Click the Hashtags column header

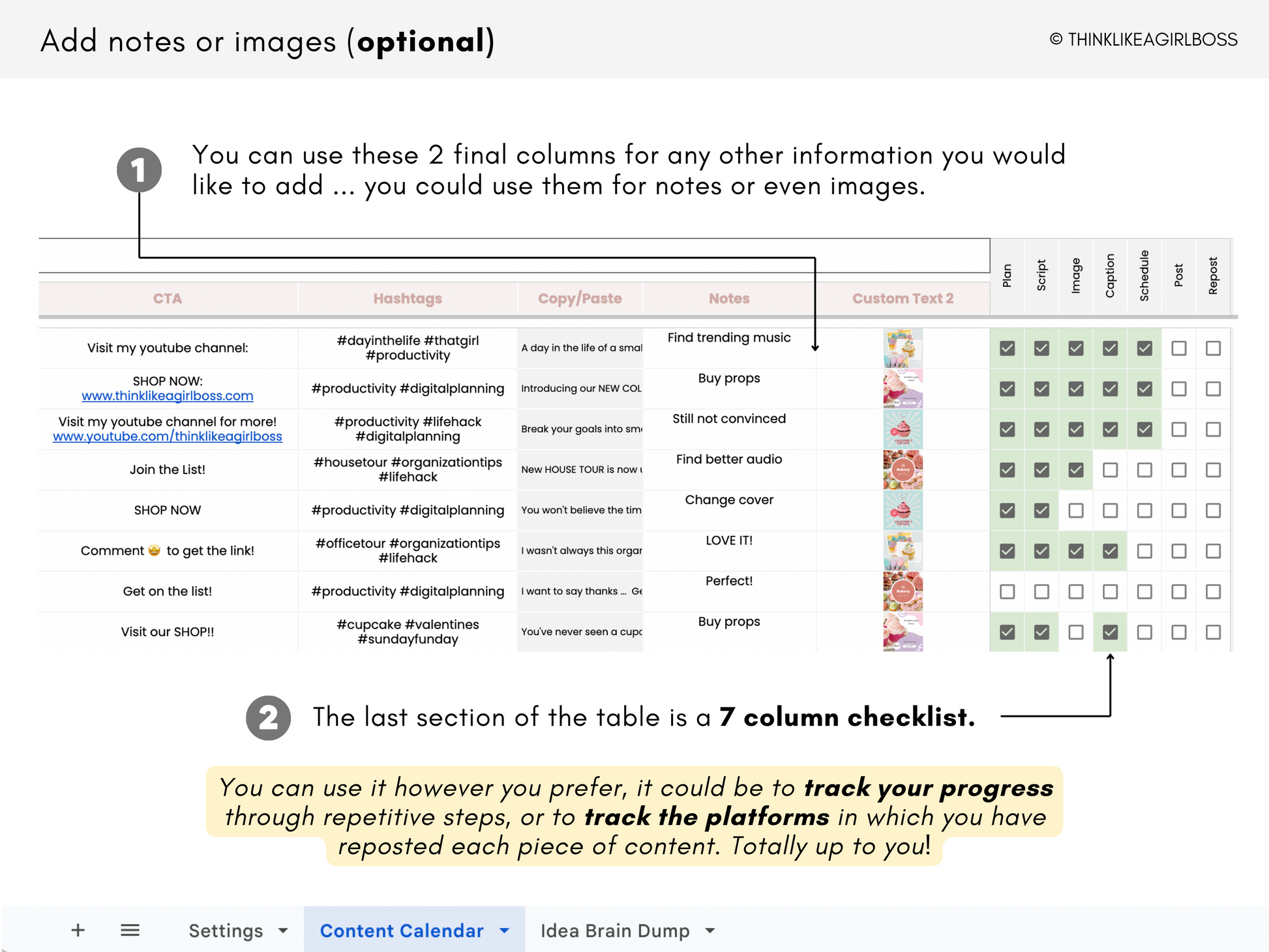(x=408, y=299)
